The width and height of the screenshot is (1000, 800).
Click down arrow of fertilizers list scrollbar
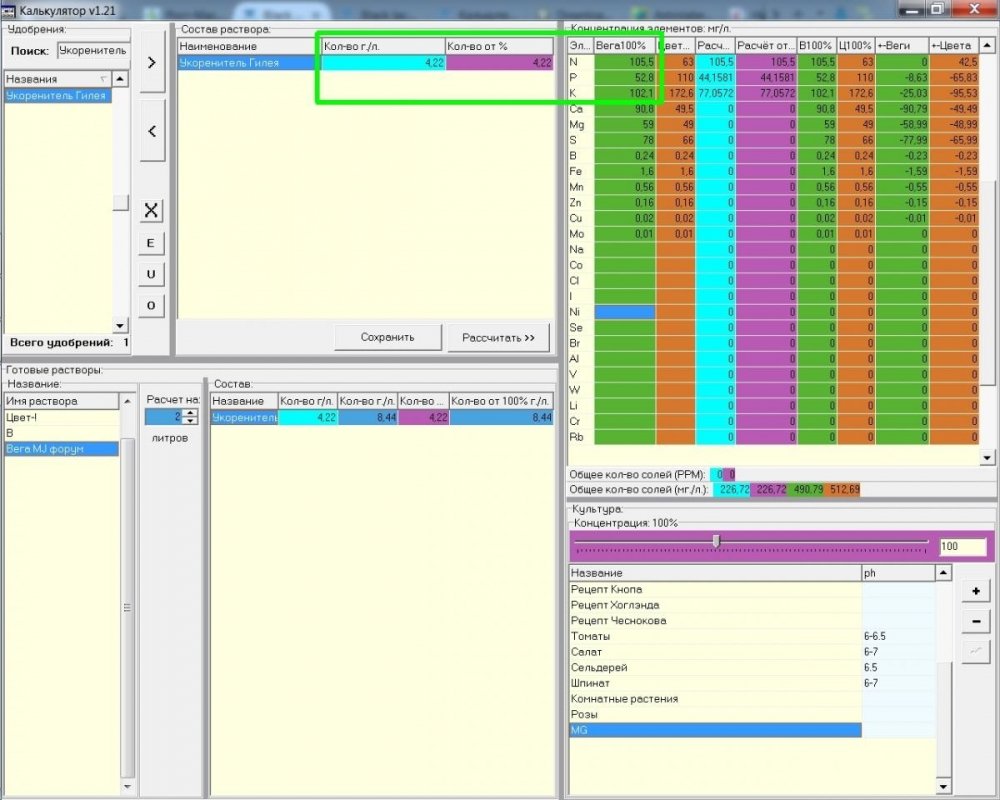(x=120, y=325)
